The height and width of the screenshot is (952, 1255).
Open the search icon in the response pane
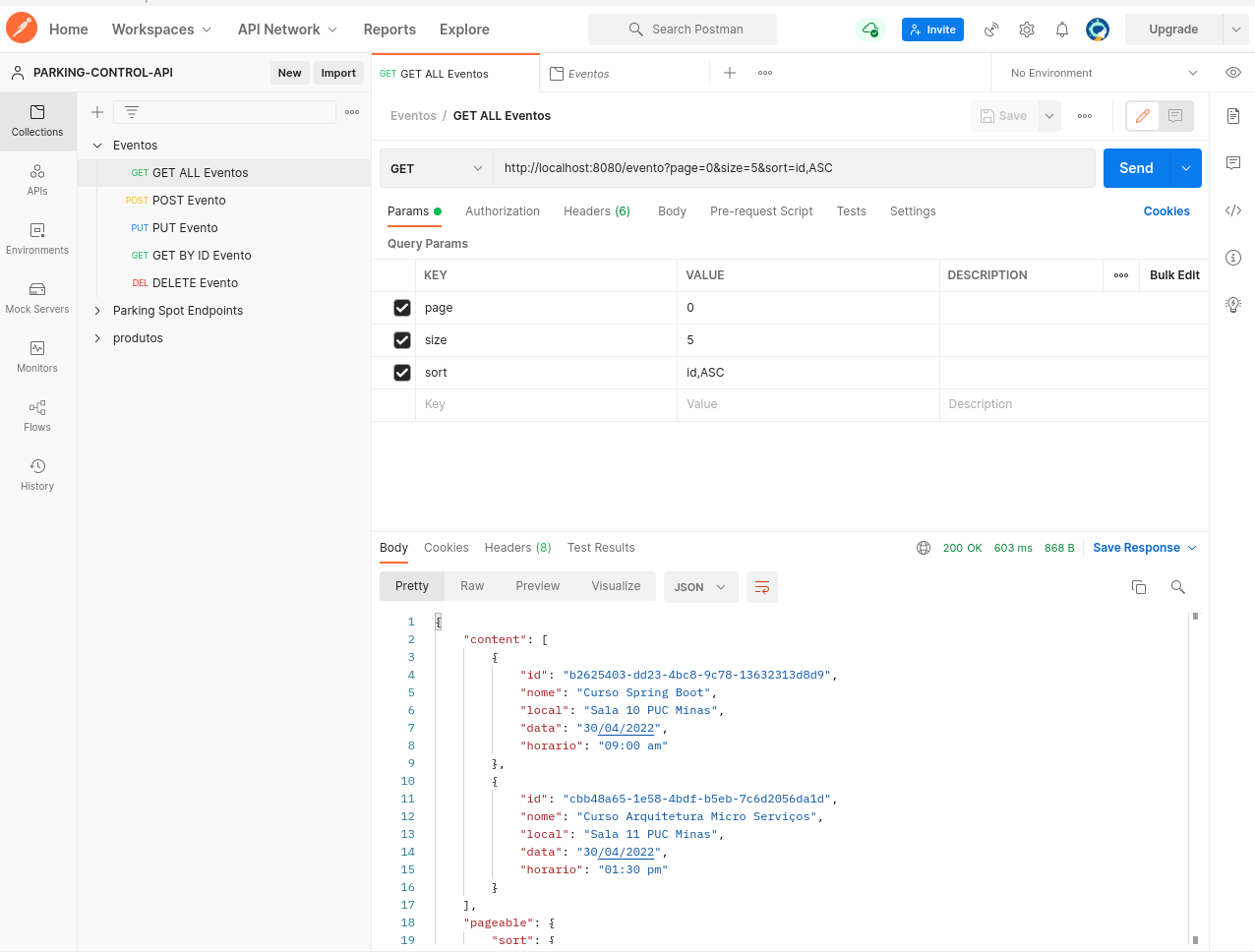[1177, 586]
